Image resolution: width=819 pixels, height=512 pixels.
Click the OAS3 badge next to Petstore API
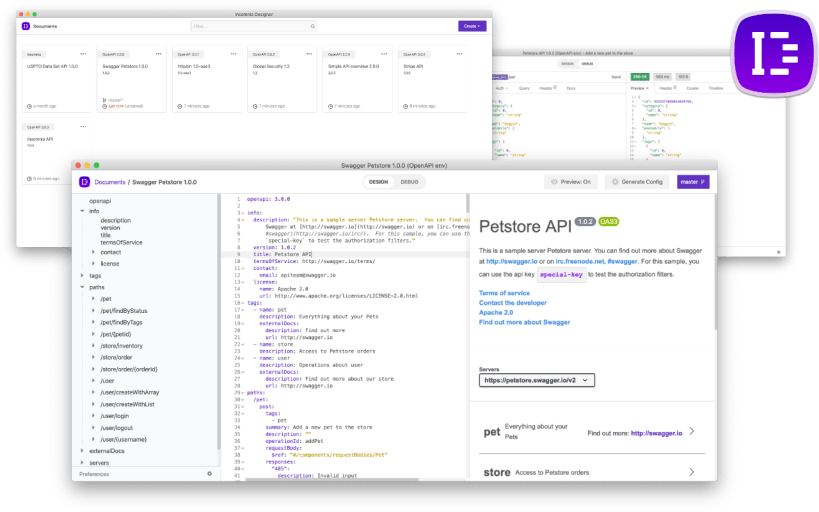tap(609, 222)
